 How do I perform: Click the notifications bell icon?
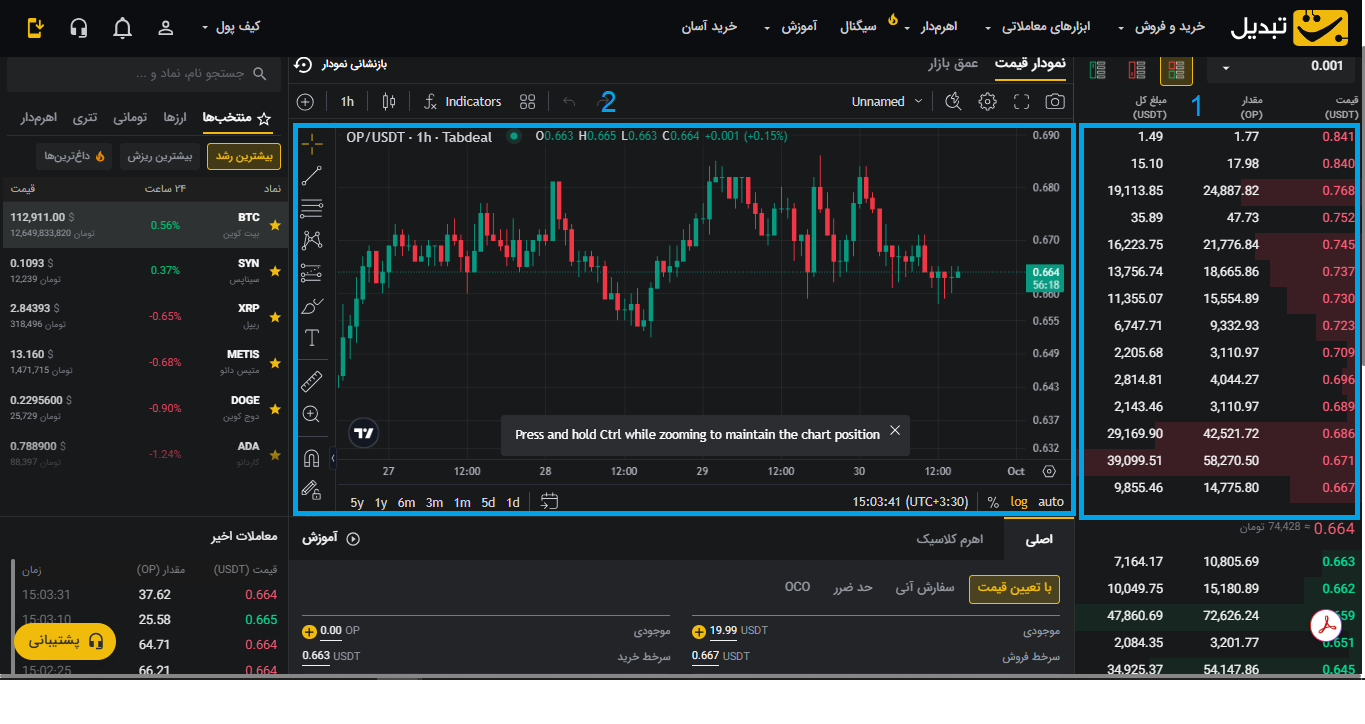(122, 28)
